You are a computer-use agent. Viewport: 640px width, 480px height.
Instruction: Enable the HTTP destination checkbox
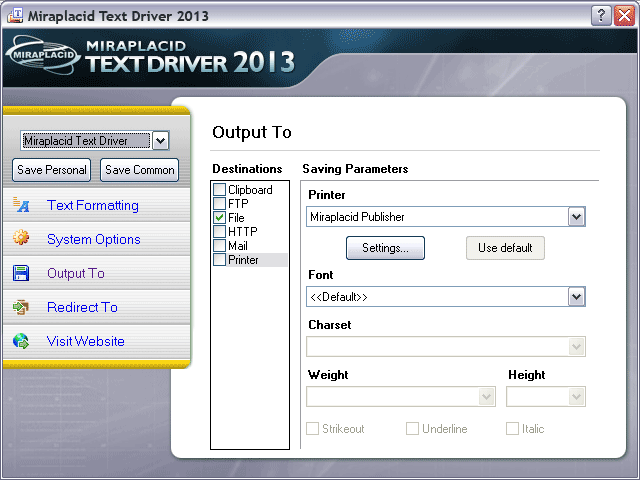coord(220,231)
